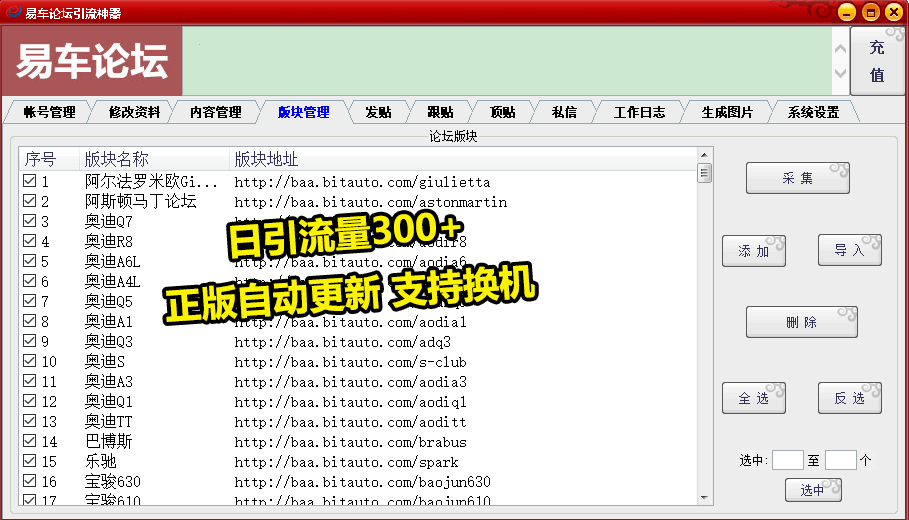Minimize the 易车论坛引流神器 window
The height and width of the screenshot is (520, 909).
click(847, 12)
